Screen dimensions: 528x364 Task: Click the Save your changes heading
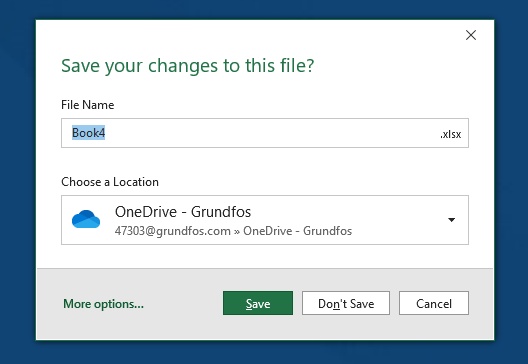188,66
